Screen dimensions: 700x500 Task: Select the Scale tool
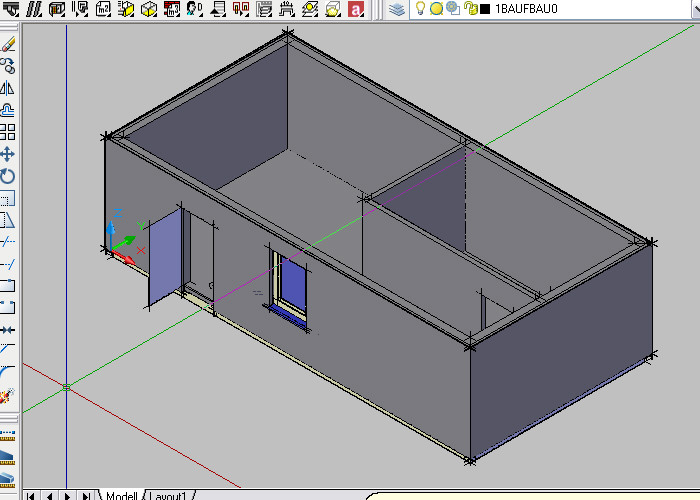click(x=8, y=198)
